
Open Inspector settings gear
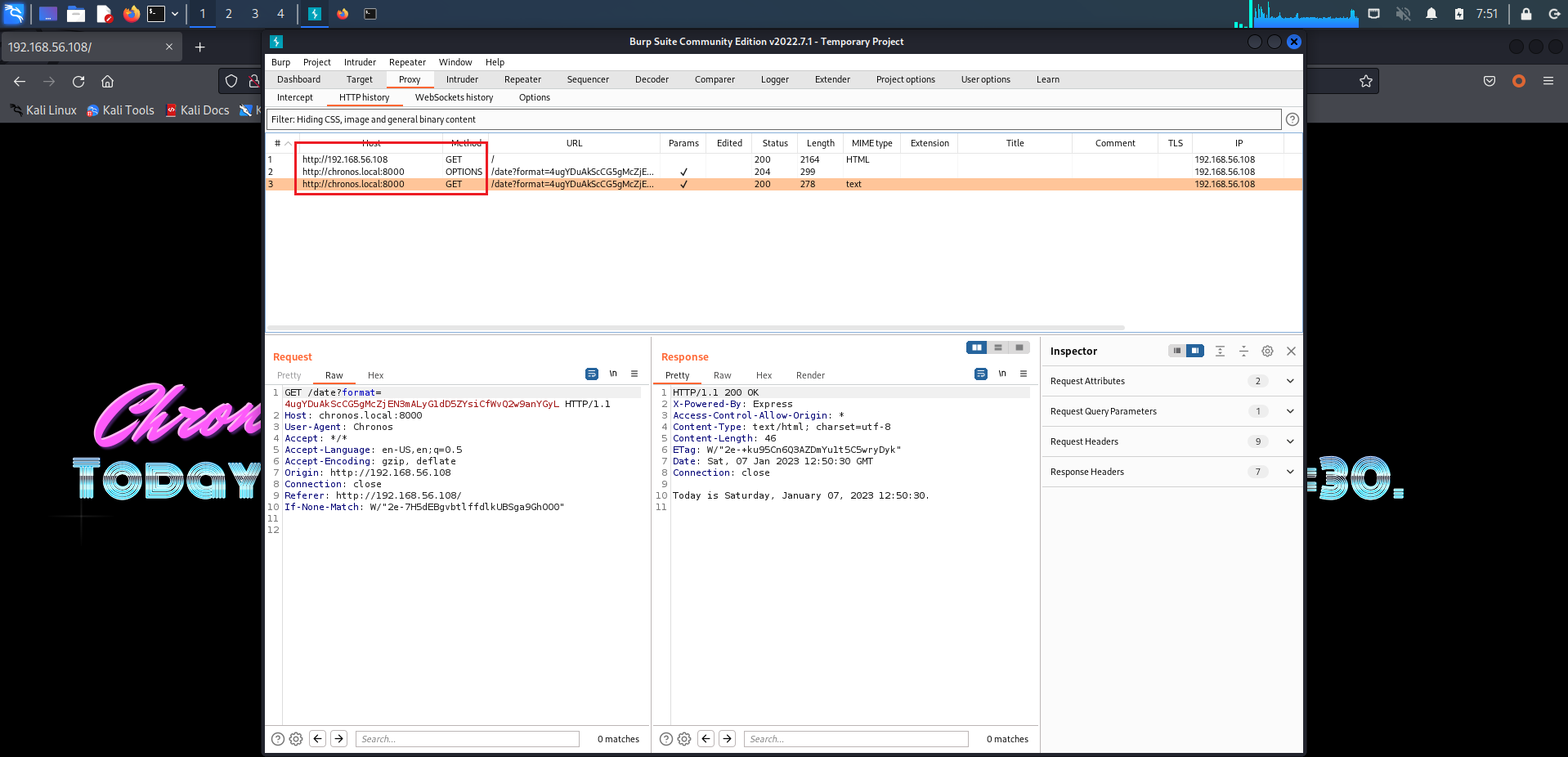pos(1267,351)
